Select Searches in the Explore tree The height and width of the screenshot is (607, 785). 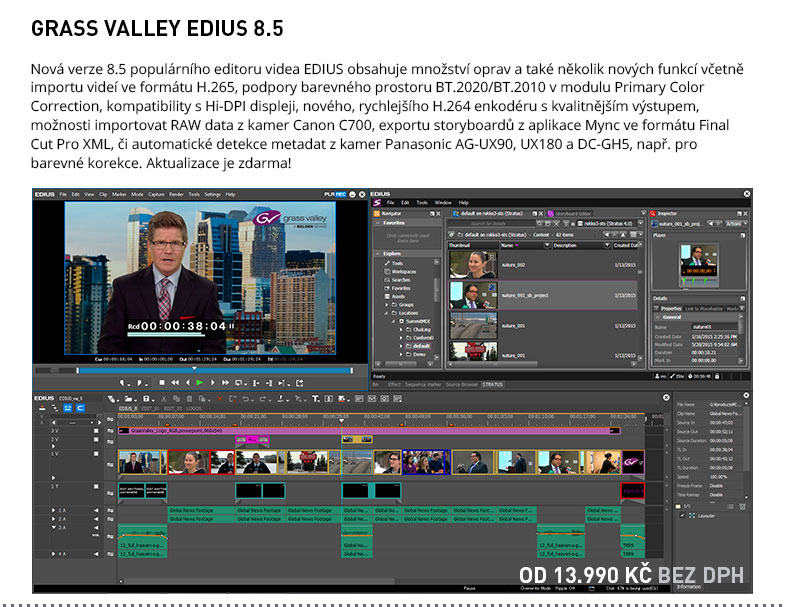pos(401,280)
